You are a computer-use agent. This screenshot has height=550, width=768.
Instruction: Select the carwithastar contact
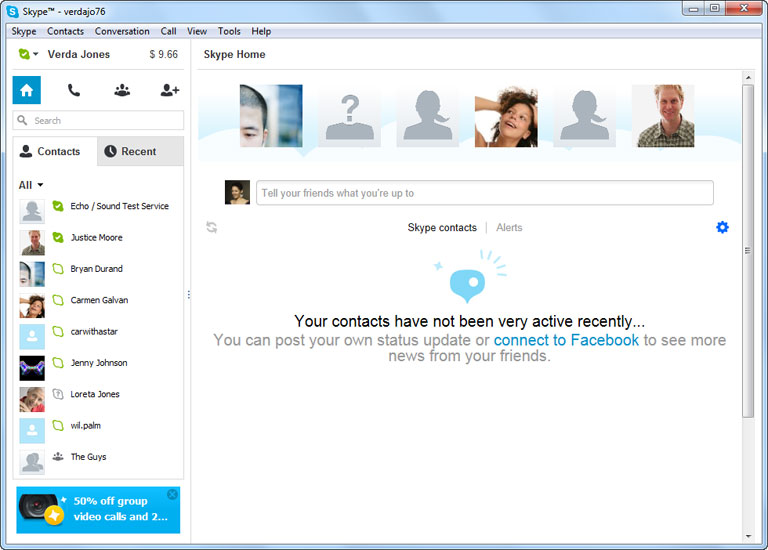pos(98,335)
